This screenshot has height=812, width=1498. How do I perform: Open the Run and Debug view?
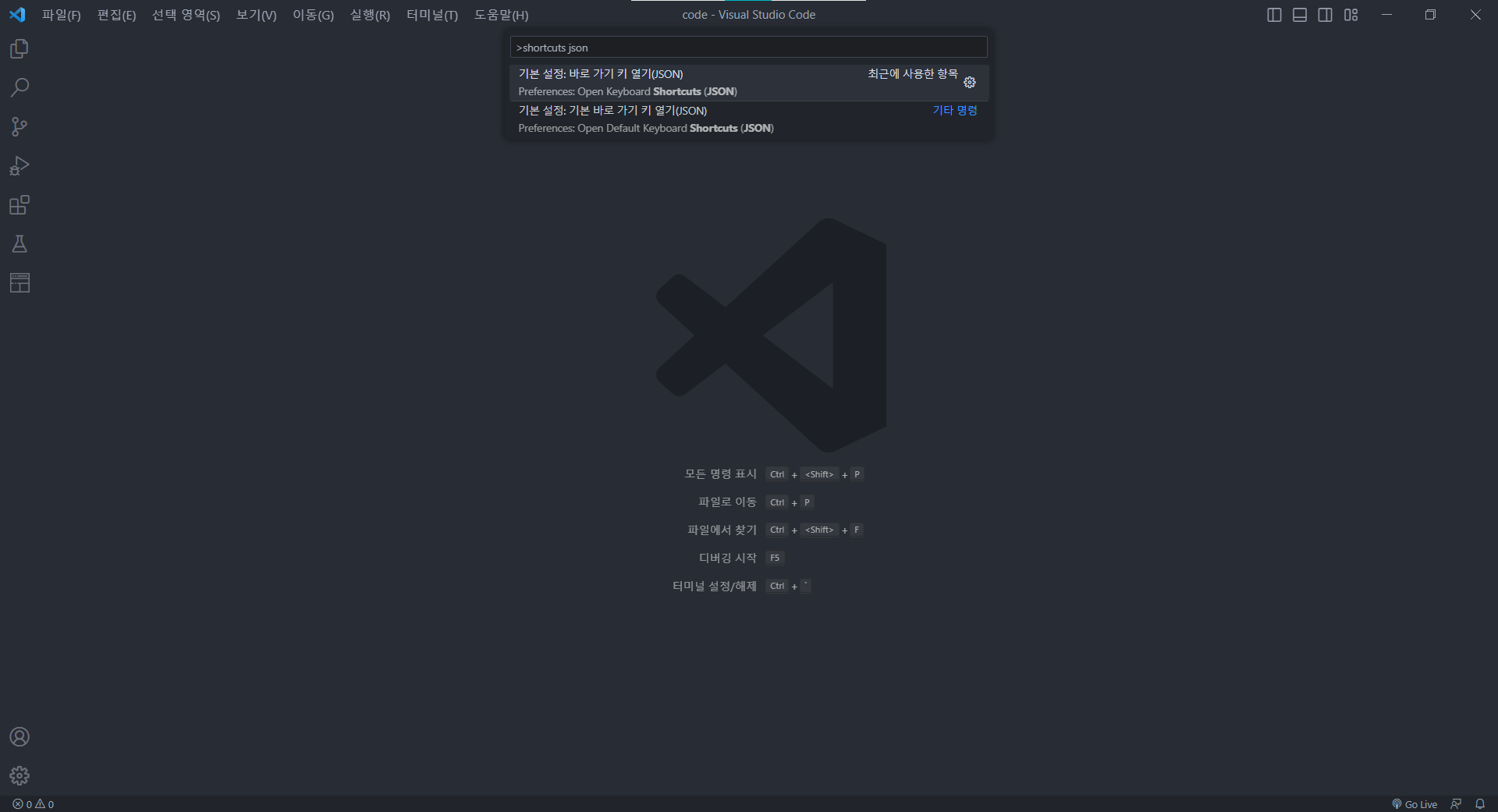pos(20,165)
